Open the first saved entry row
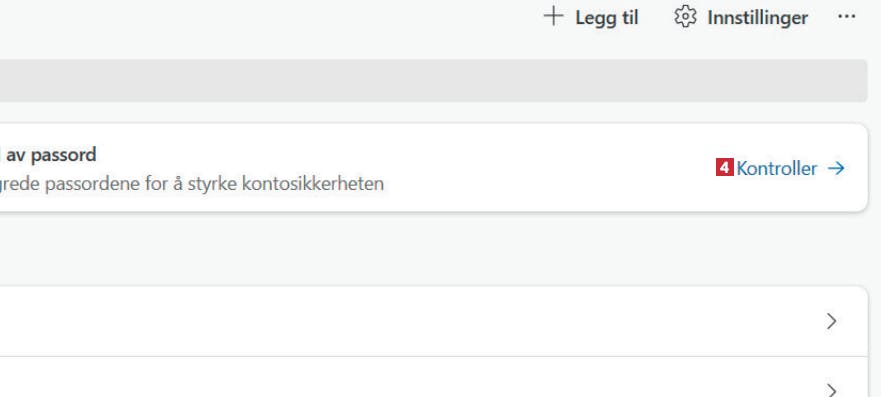881x397 pixels. click(x=434, y=321)
